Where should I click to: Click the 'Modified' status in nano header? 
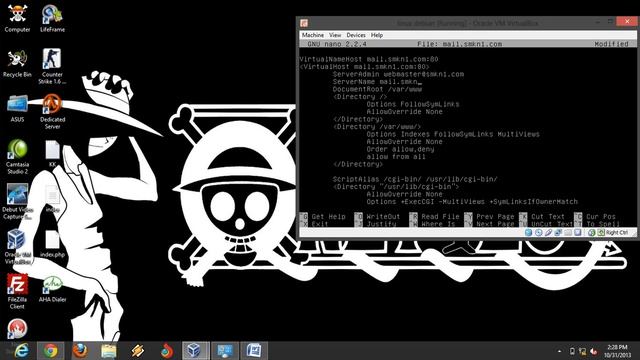pyautogui.click(x=611, y=44)
